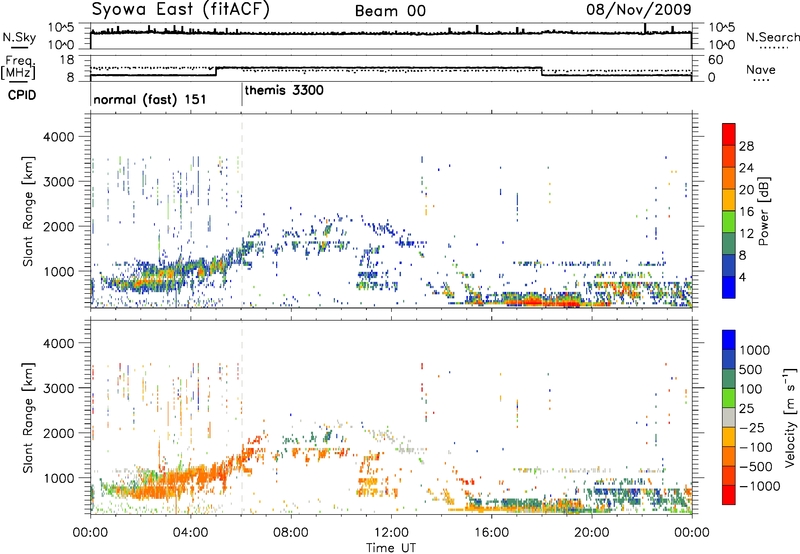Click the 'Syowa East (fitACF)' plot title

click(180, 9)
